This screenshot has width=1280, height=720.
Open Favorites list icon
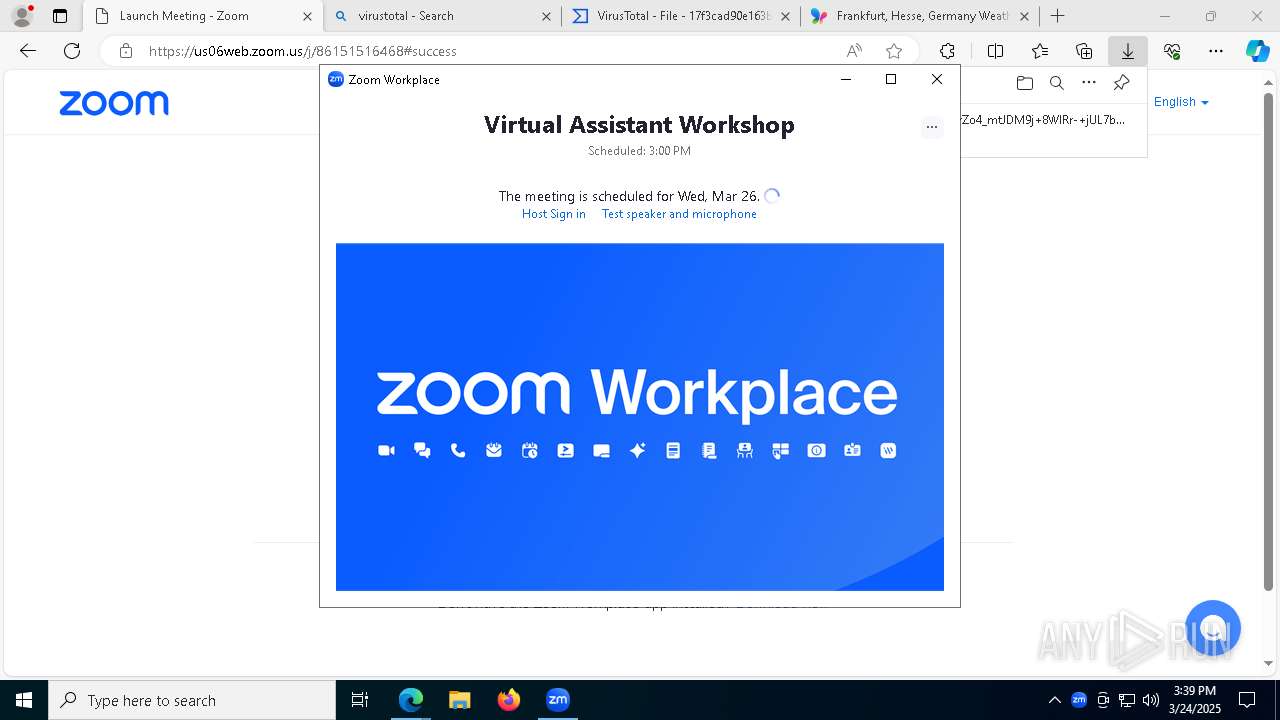point(1040,51)
